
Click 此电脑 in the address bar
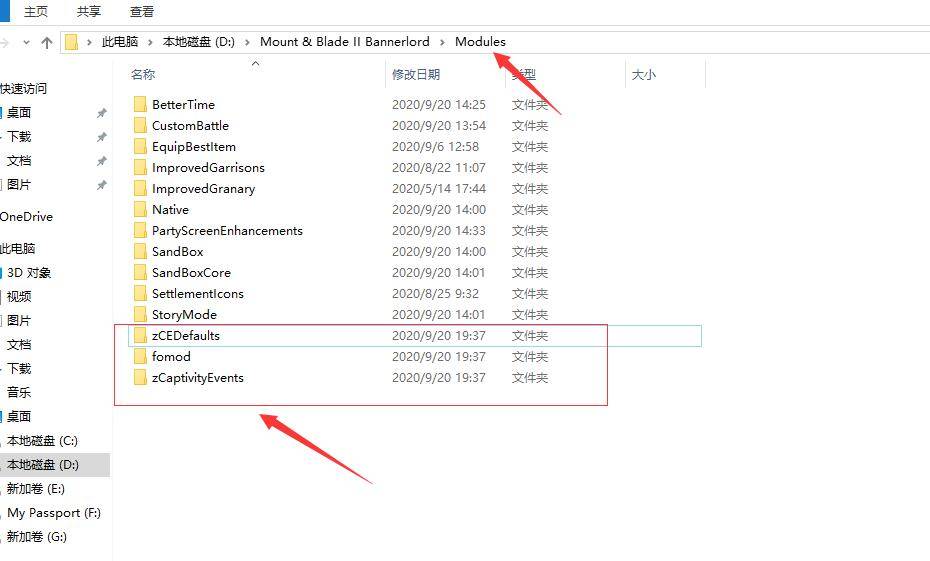click(120, 42)
